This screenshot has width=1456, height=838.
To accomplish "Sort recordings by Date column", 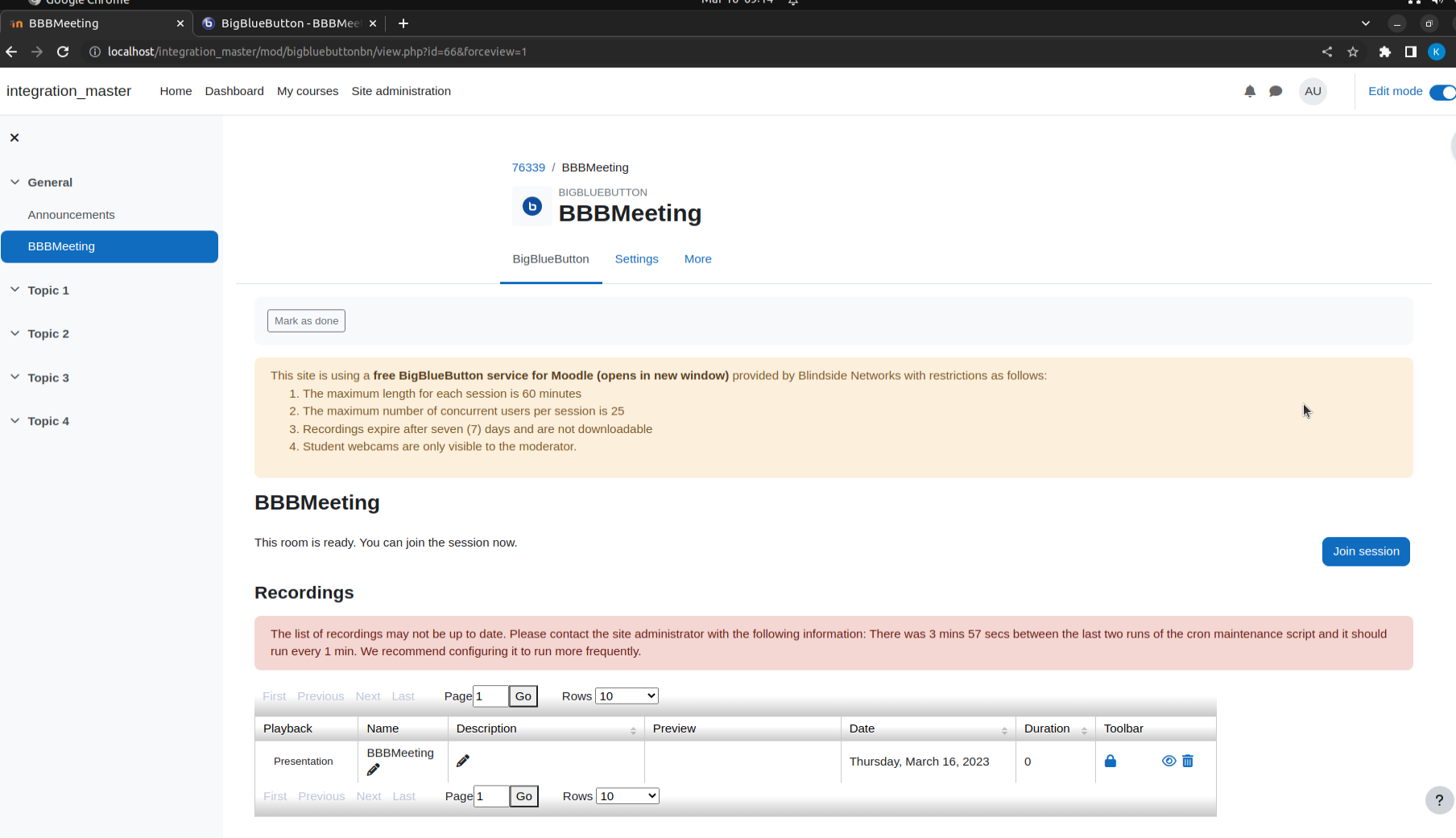I will coord(1004,730).
